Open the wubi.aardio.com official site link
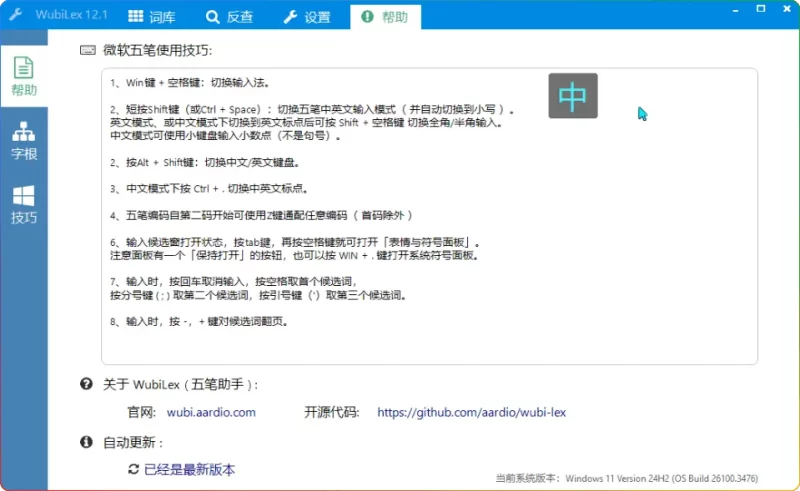 pyautogui.click(x=211, y=412)
